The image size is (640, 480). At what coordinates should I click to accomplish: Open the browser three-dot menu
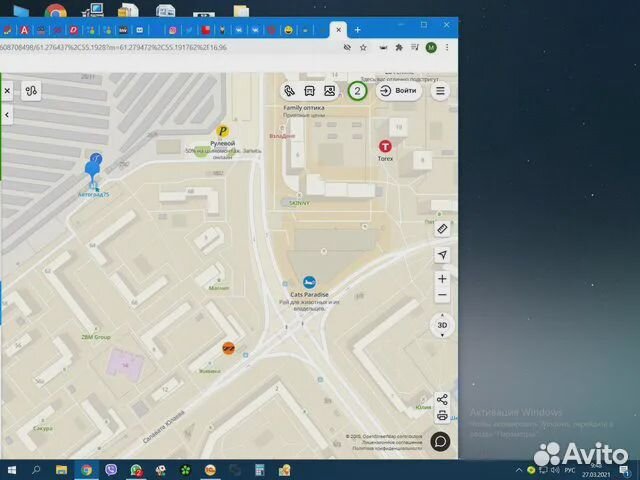(447, 47)
